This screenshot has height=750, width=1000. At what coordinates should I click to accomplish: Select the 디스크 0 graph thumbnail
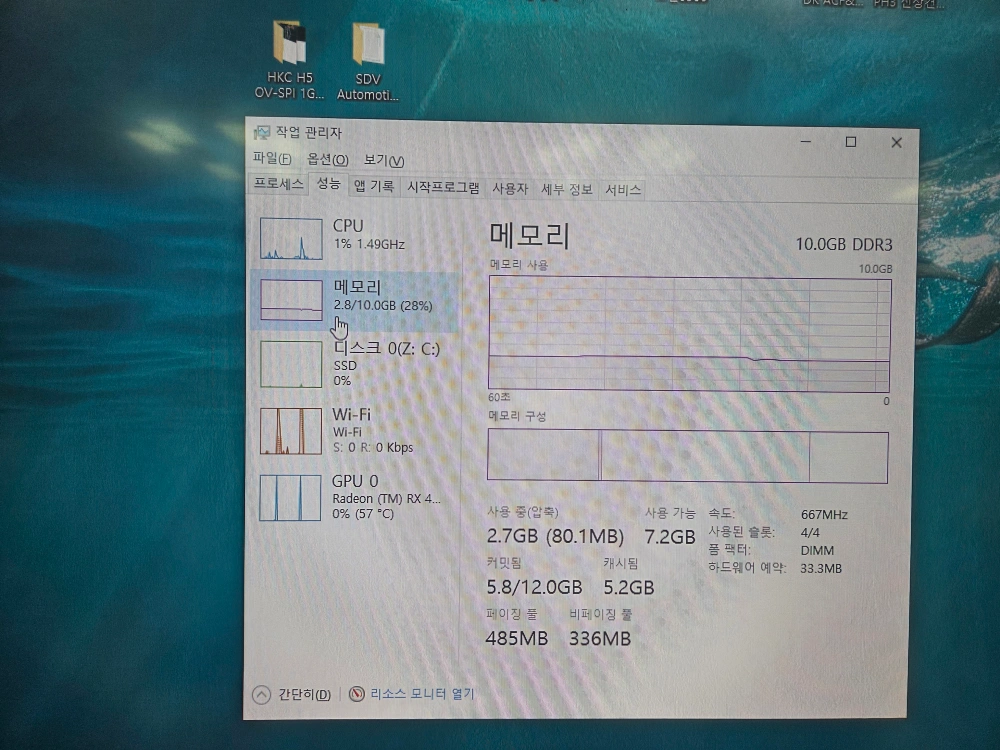tap(291, 364)
